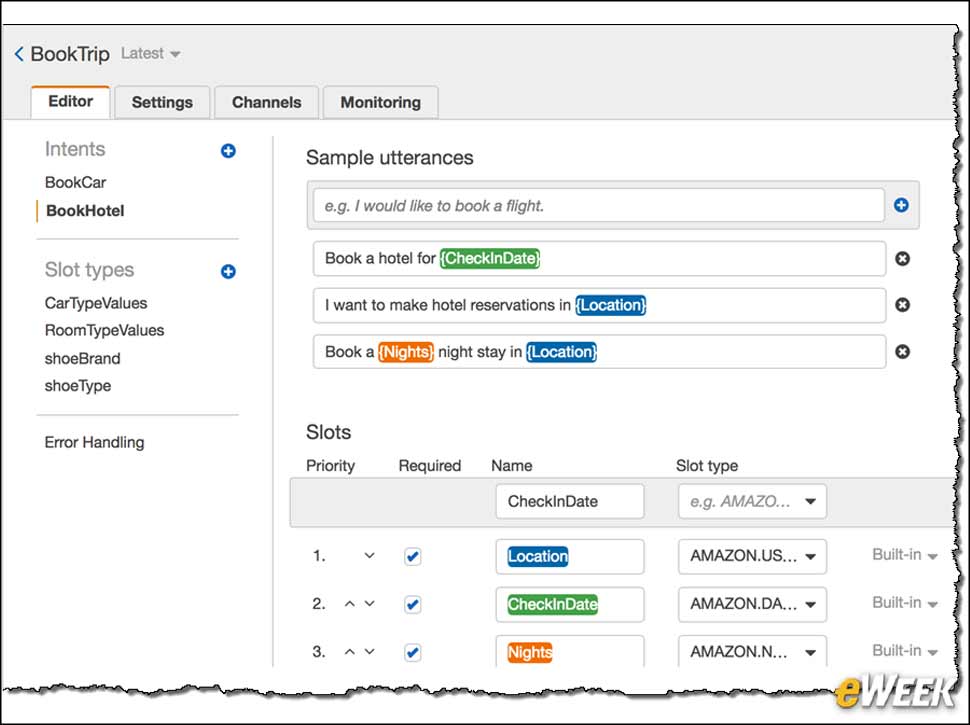Expand Built-in dropdown for Location row
This screenshot has width=970, height=725.
(904, 555)
